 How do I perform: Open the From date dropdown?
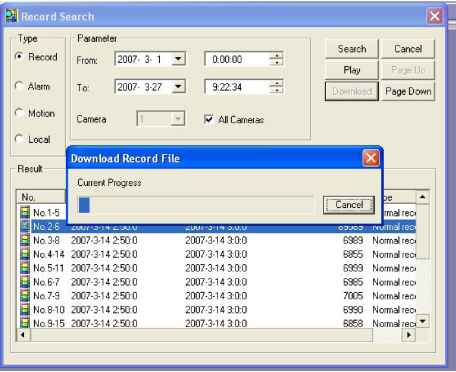pyautogui.click(x=178, y=59)
